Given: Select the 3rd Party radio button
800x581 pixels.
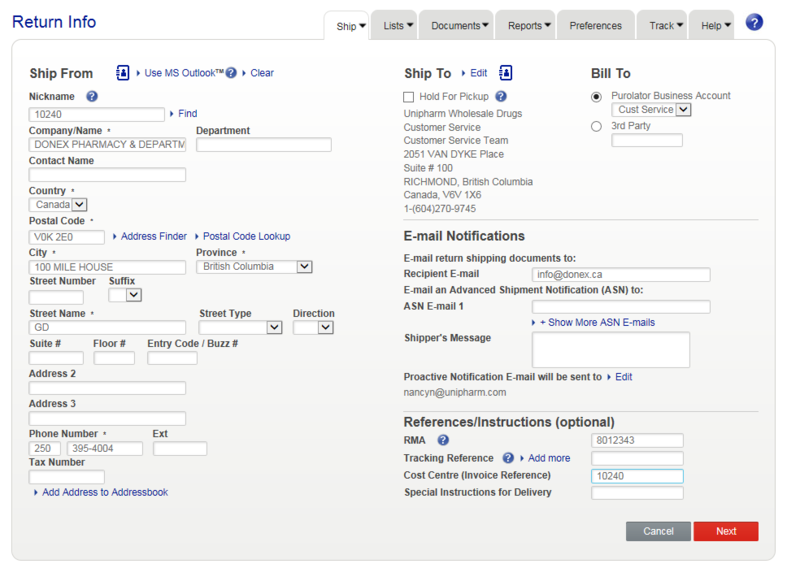Looking at the screenshot, I should pos(596,127).
